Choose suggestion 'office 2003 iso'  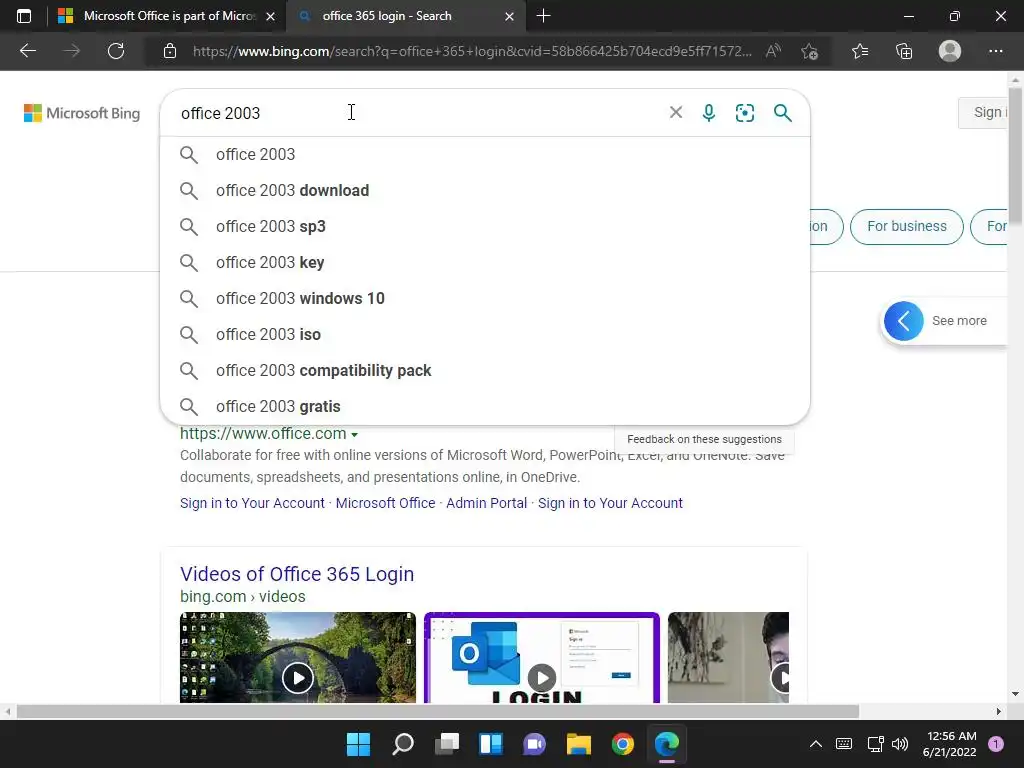click(485, 334)
